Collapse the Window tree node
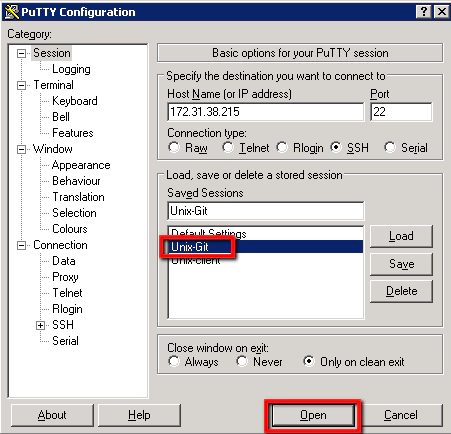Viewport: 451px width, 434px height. click(21, 149)
